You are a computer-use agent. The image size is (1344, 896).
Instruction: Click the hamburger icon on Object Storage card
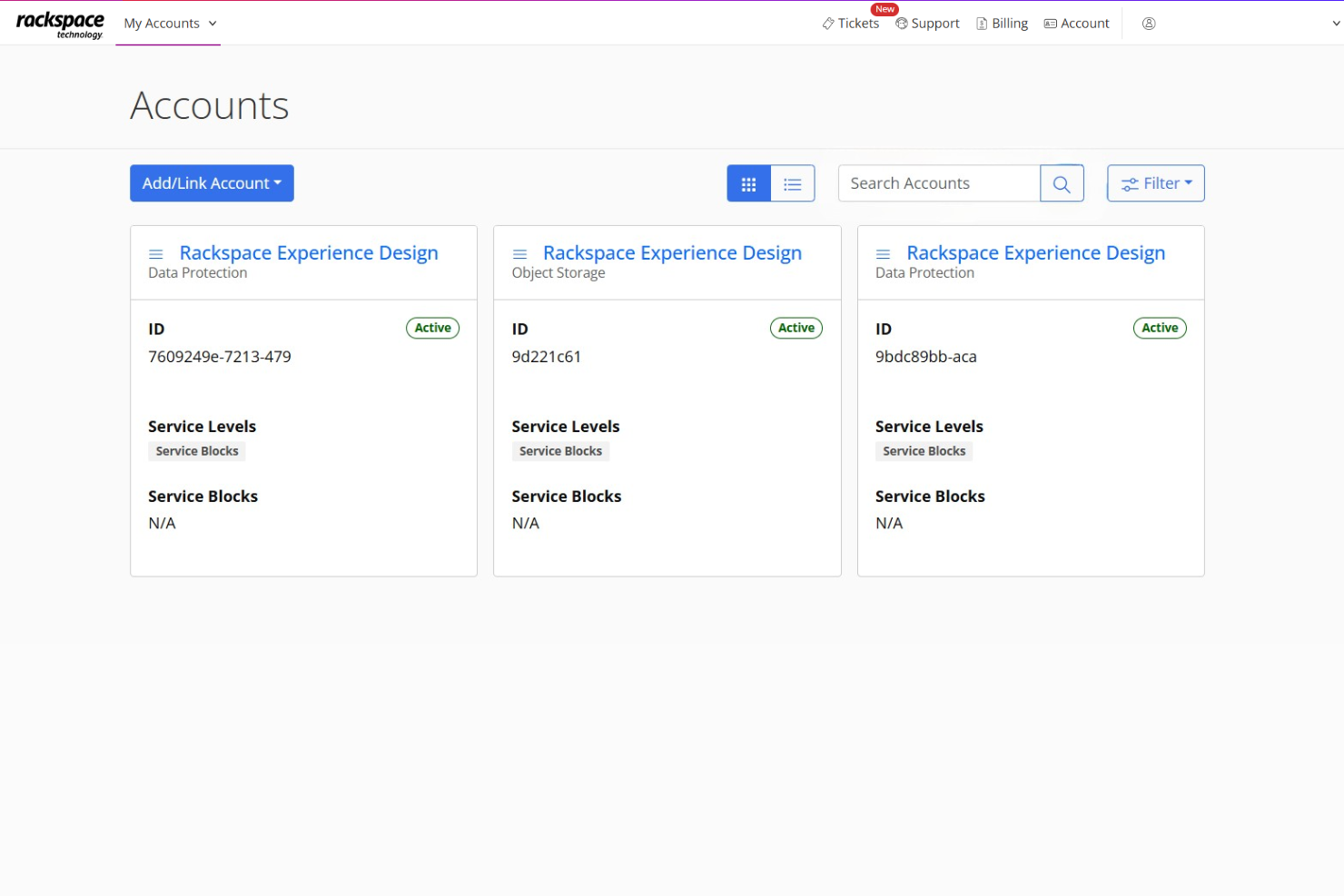coord(519,253)
